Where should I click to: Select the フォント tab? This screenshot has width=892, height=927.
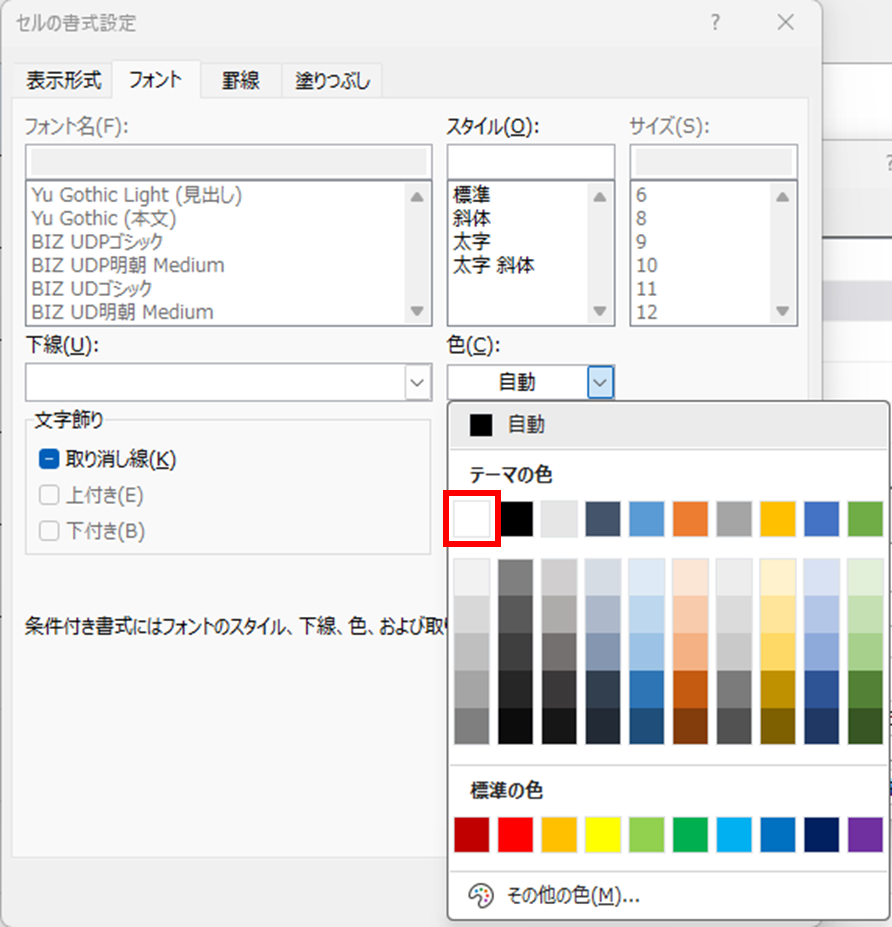pyautogui.click(x=156, y=79)
